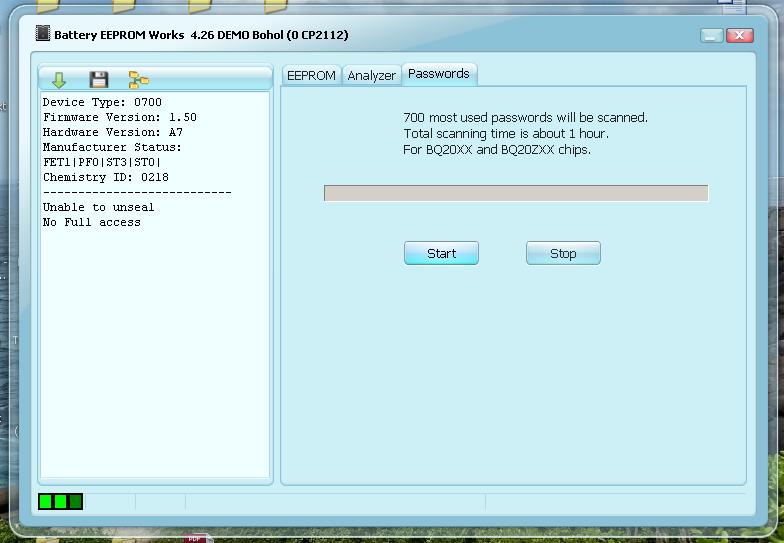Click the 'Firmware Version: 1.50' line

tap(119, 117)
